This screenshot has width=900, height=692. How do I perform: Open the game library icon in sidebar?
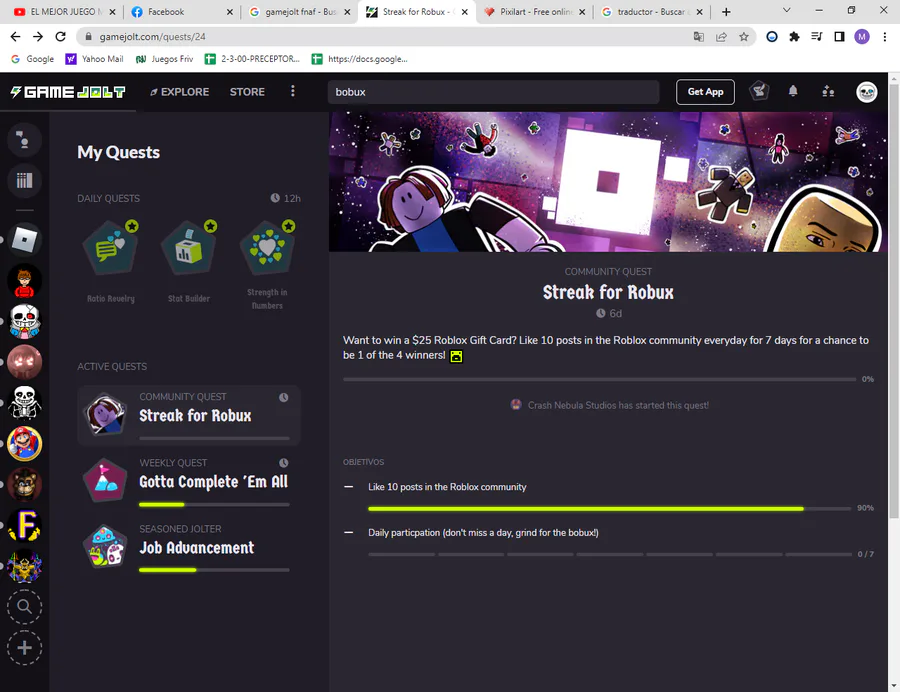point(24,181)
